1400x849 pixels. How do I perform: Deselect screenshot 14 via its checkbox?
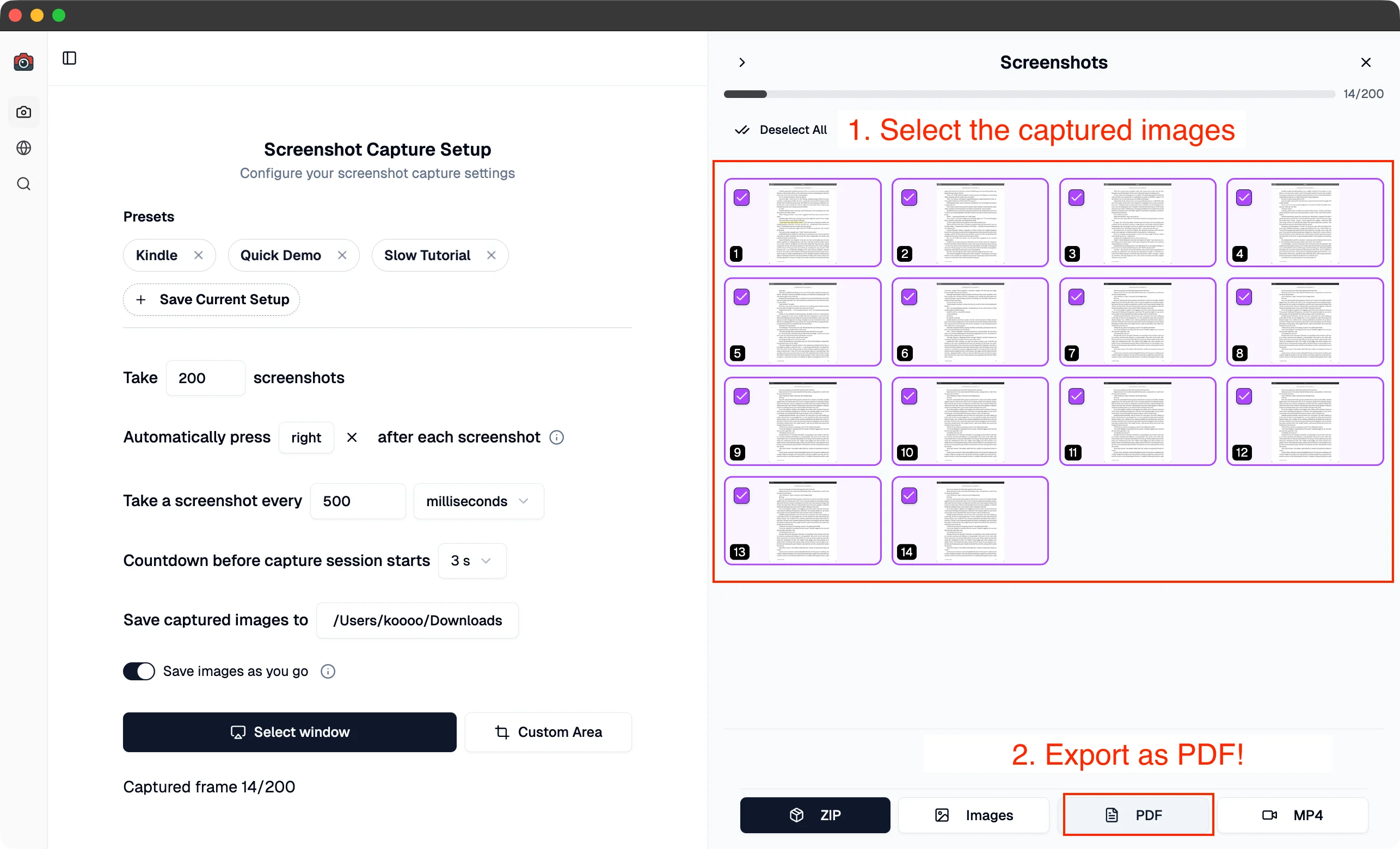[x=908, y=496]
